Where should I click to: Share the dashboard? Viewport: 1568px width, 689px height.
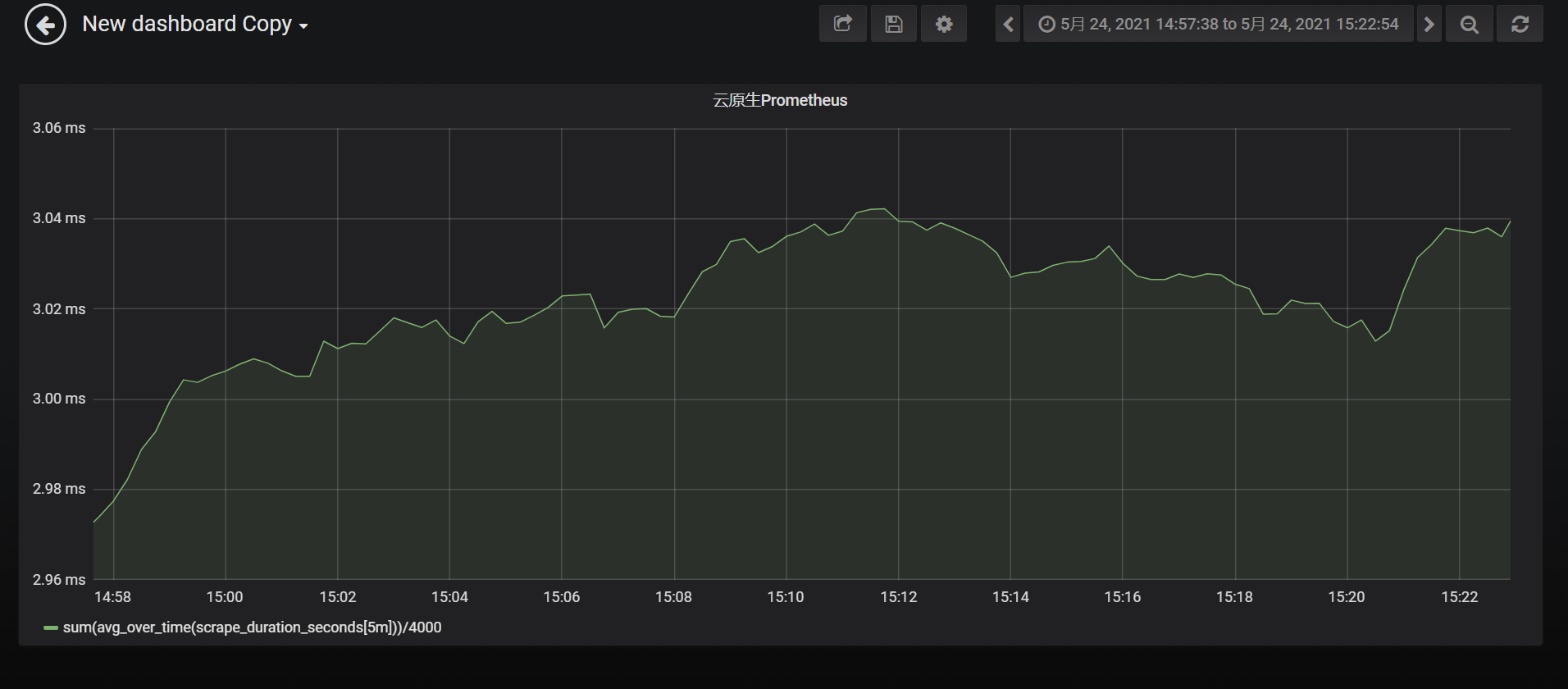tap(843, 24)
